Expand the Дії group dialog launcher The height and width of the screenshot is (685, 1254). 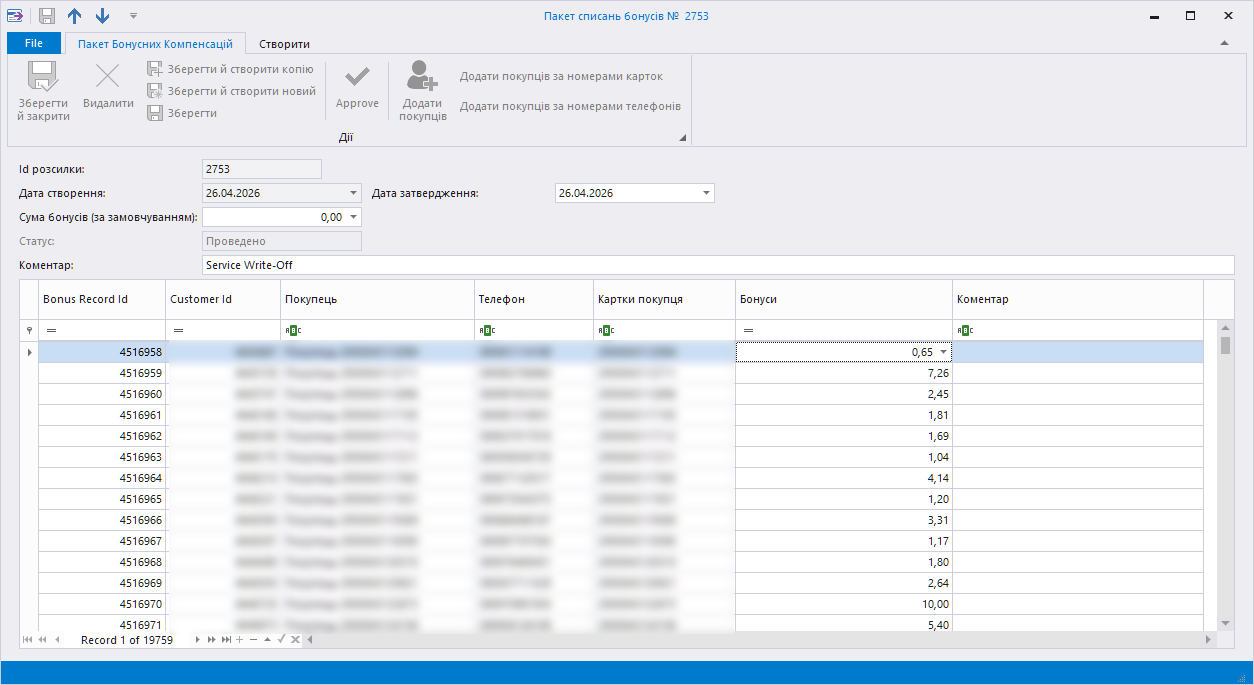tap(684, 138)
